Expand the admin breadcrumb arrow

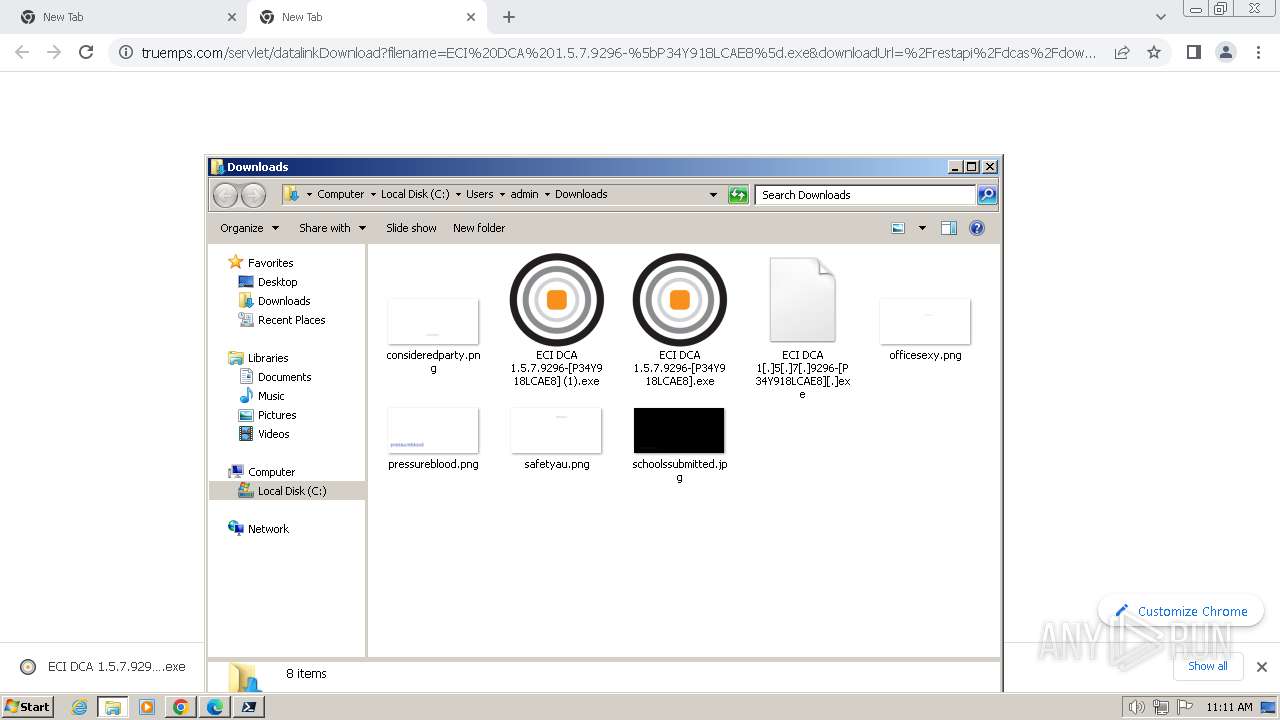point(546,195)
